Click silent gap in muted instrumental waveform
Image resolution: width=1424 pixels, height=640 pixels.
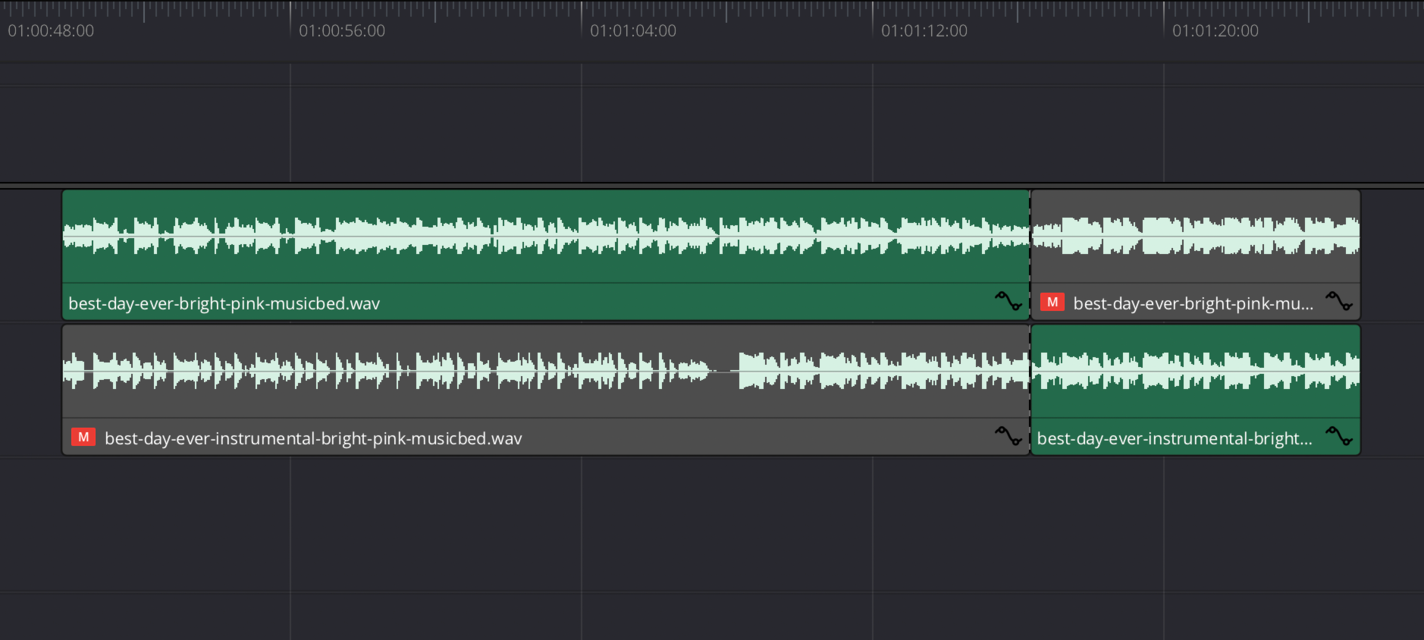[x=725, y=371]
